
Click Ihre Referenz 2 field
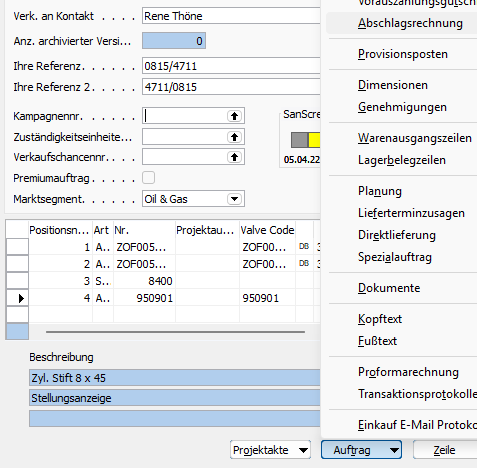[x=231, y=87]
